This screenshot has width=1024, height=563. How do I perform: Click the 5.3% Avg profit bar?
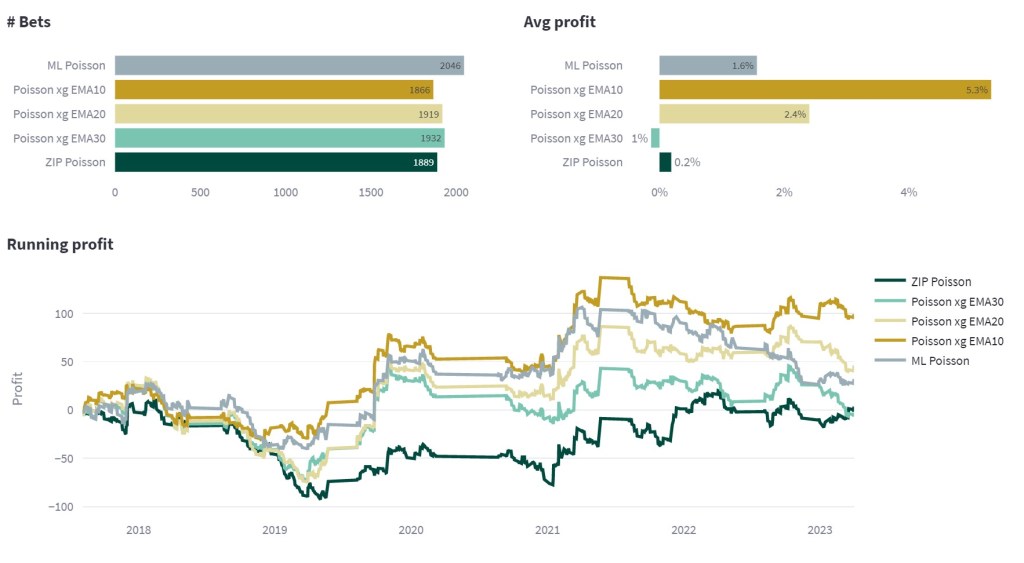tap(824, 90)
